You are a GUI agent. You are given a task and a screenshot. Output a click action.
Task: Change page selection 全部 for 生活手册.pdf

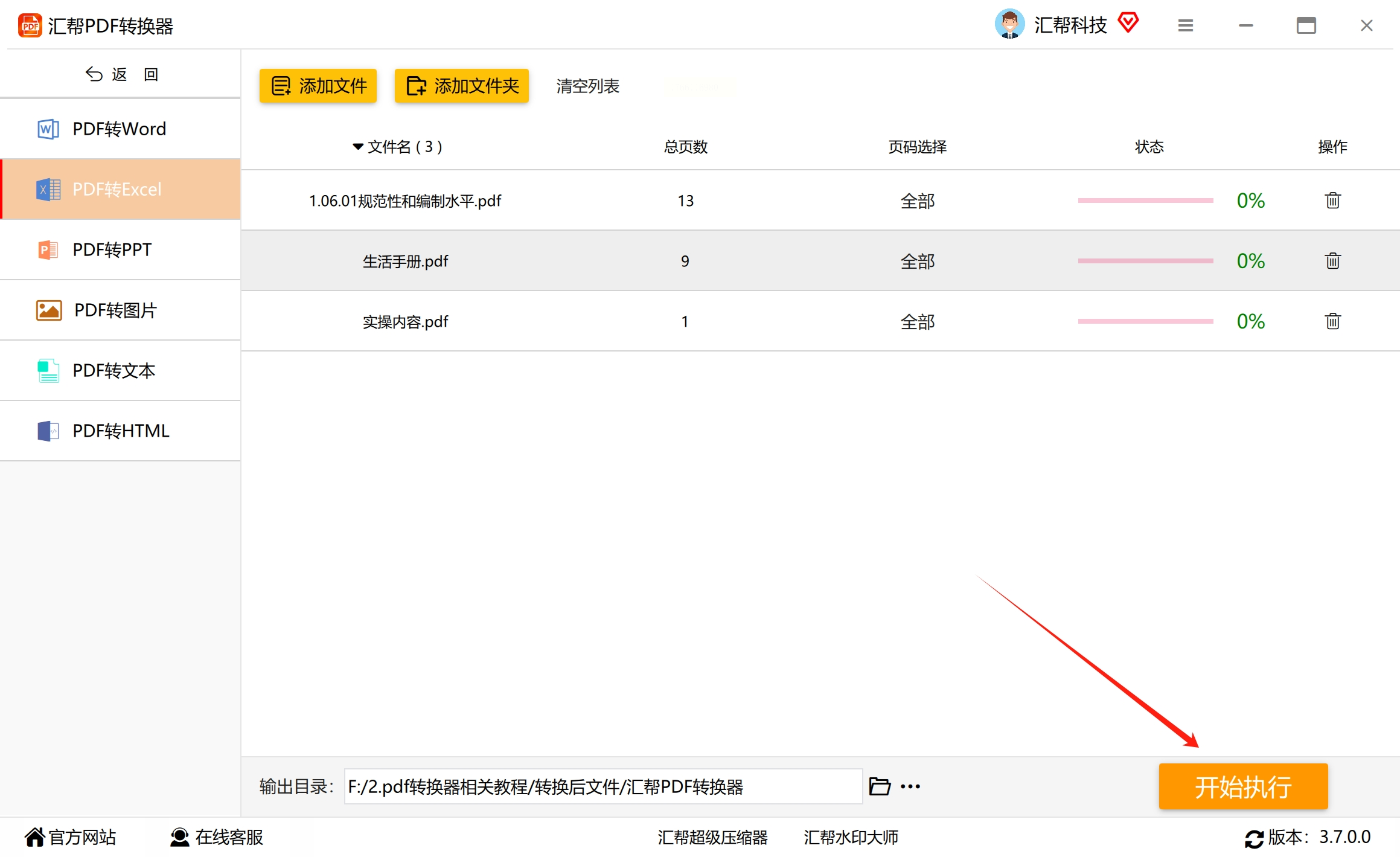917,262
